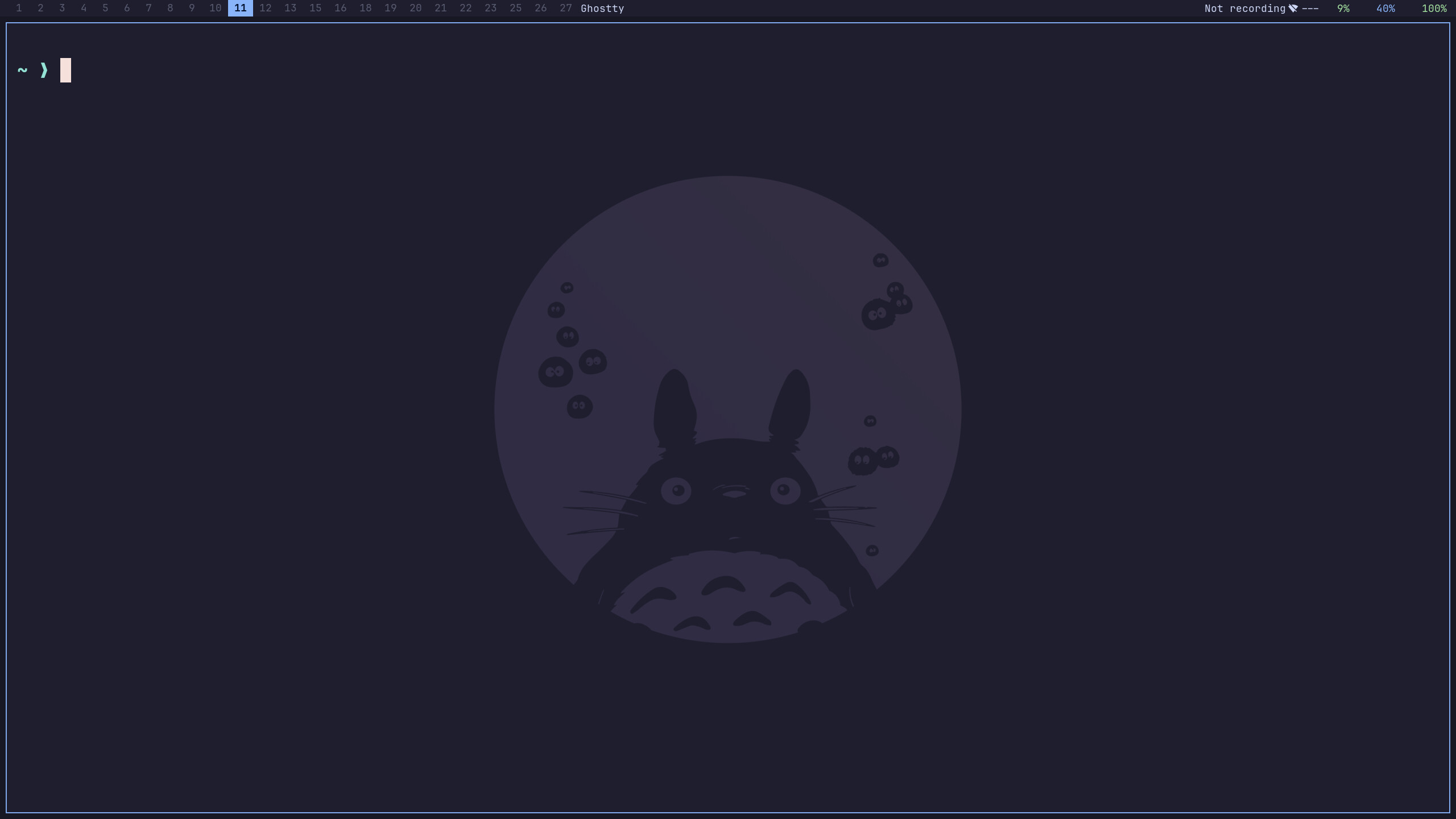Click the 40% status indicator
This screenshot has width=1456, height=819.
pyautogui.click(x=1385, y=9)
